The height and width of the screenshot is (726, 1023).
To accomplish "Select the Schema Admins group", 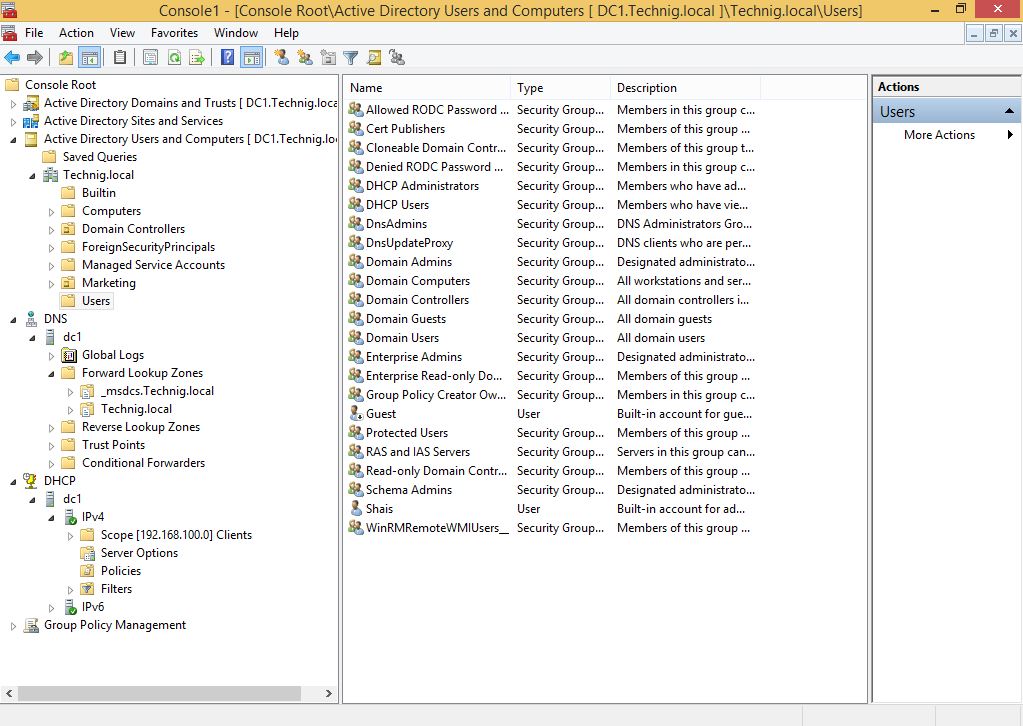I will pyautogui.click(x=408, y=490).
